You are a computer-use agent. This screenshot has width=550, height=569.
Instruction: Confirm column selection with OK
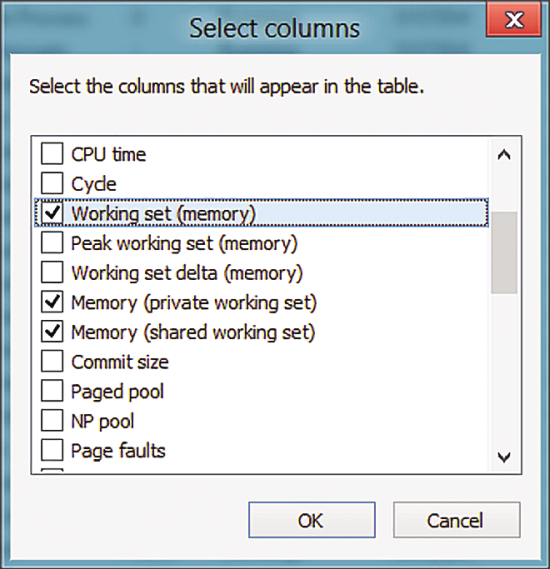click(312, 520)
